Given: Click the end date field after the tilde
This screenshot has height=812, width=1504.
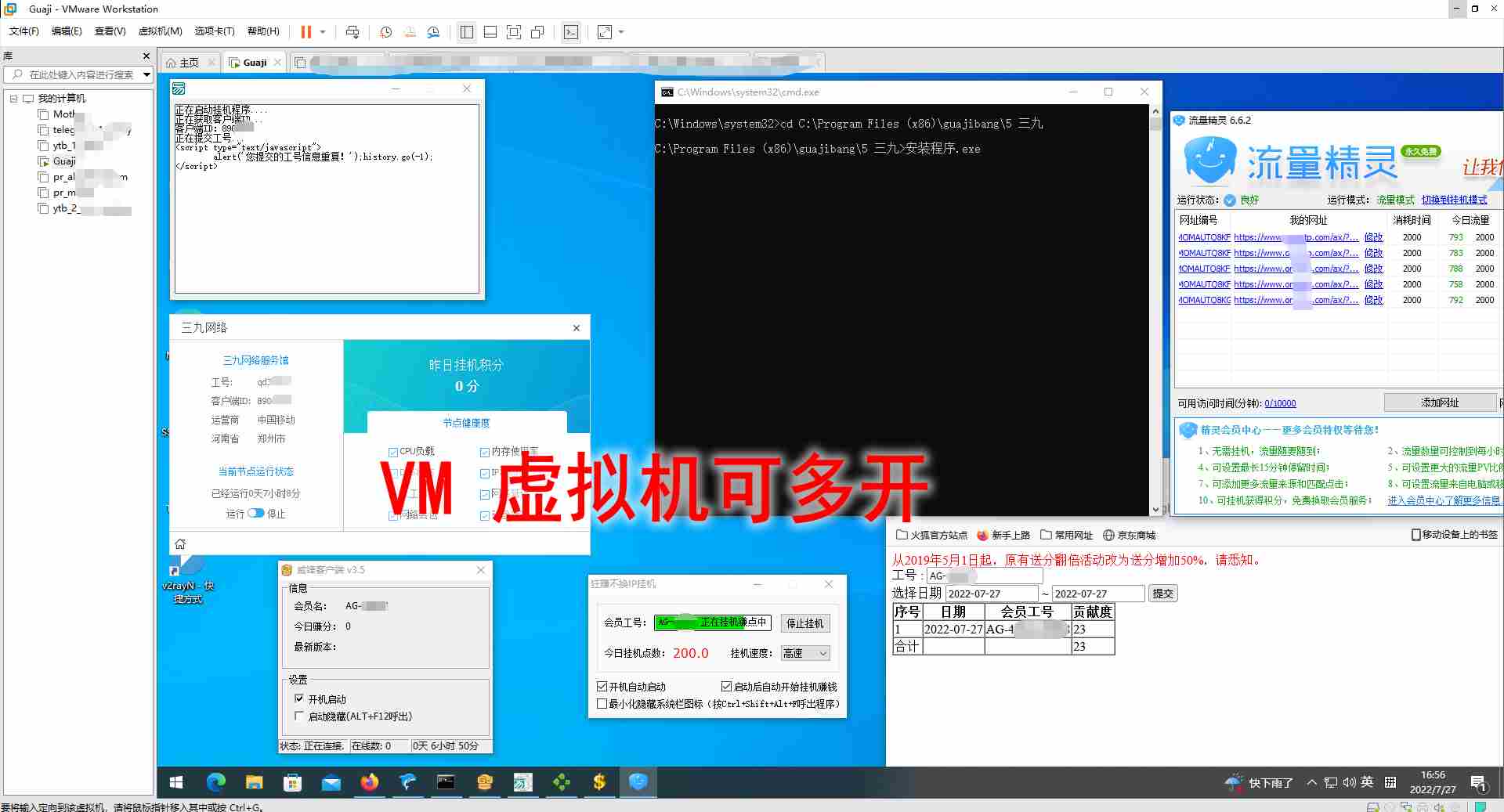Looking at the screenshot, I should point(1098,594).
